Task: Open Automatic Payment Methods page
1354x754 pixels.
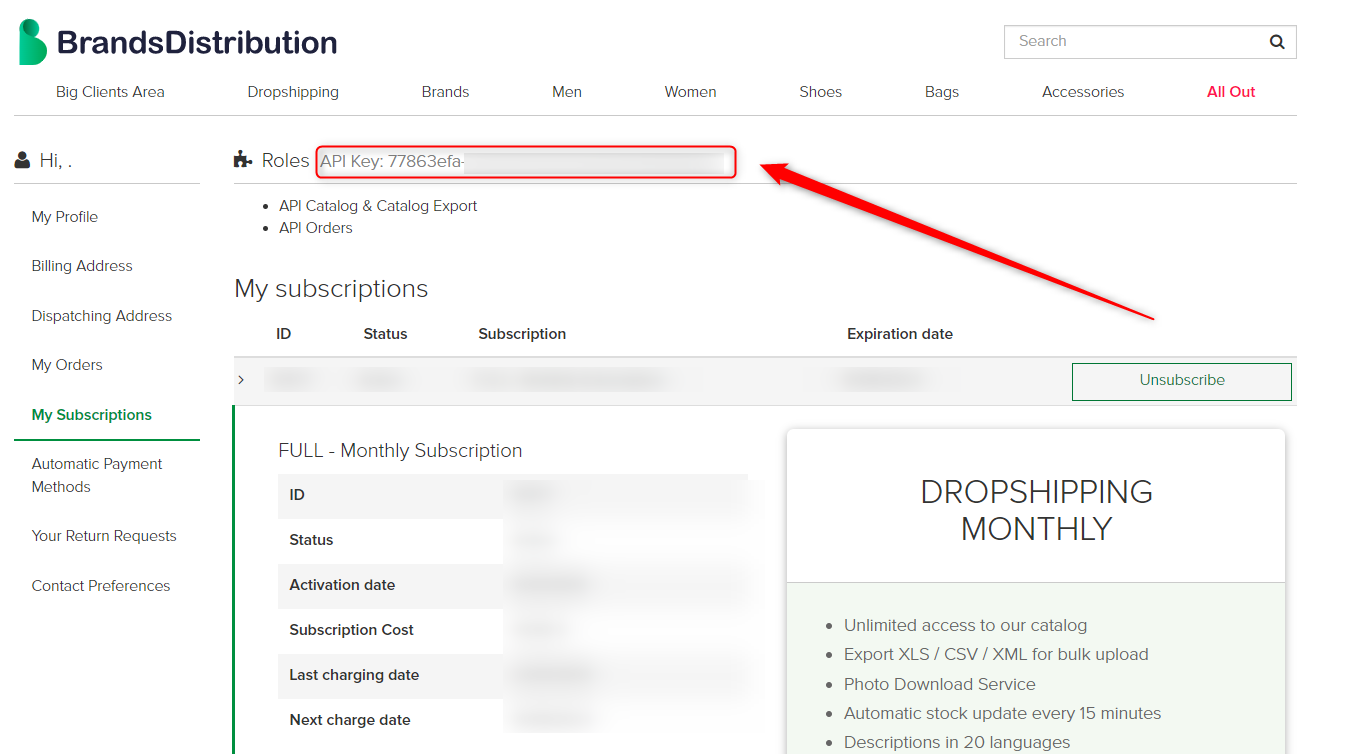Action: tap(97, 475)
